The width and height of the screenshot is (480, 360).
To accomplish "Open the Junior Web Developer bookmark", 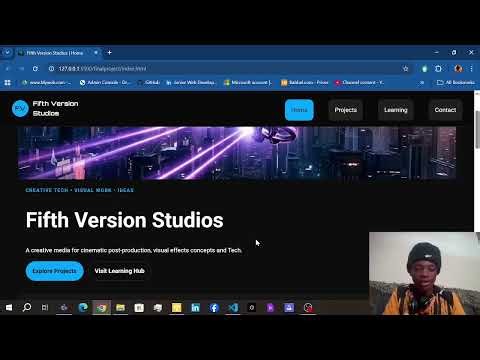I will [191, 82].
